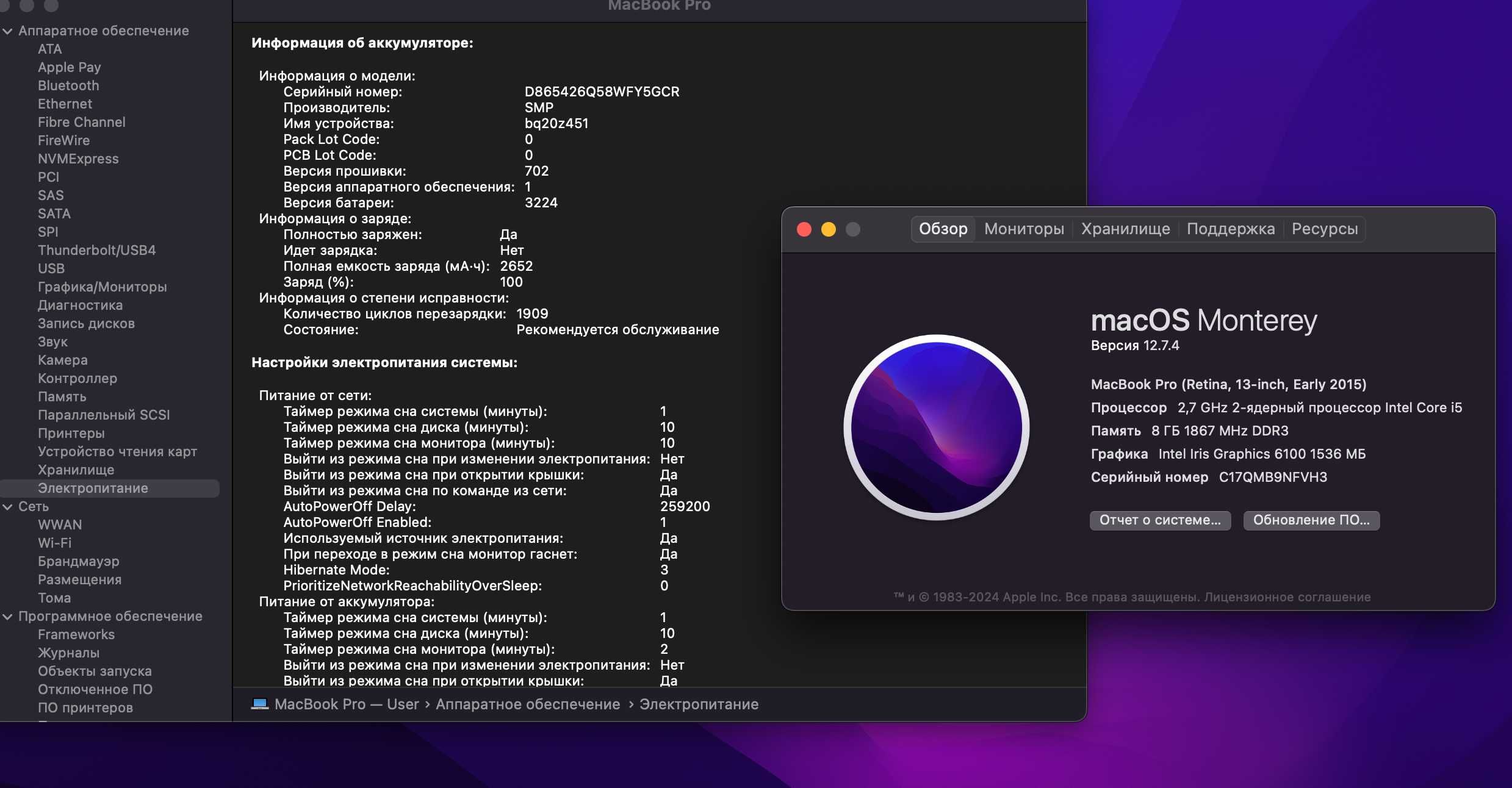Image resolution: width=1512 pixels, height=788 pixels.
Task: Open Тома under Сеть
Action: click(x=54, y=598)
